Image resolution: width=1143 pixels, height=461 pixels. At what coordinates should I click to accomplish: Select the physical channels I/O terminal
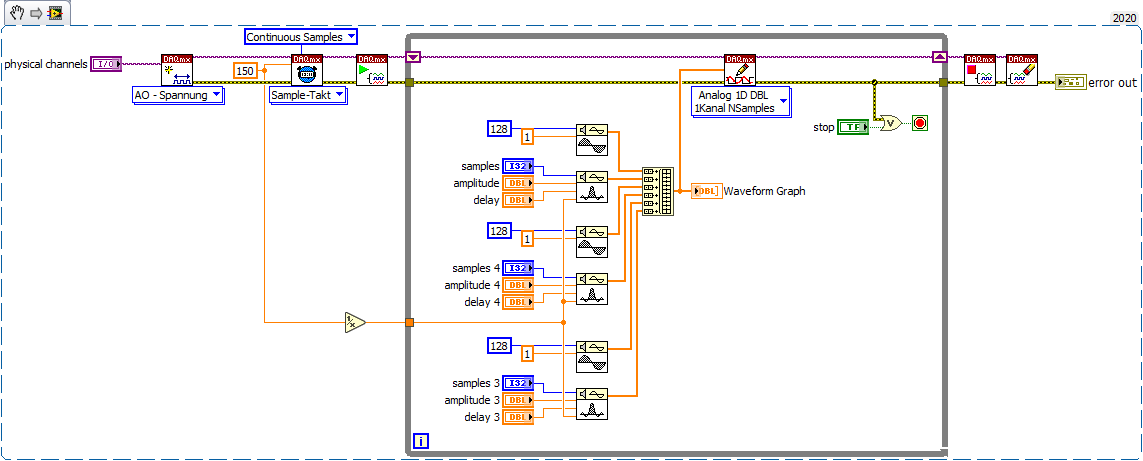107,64
